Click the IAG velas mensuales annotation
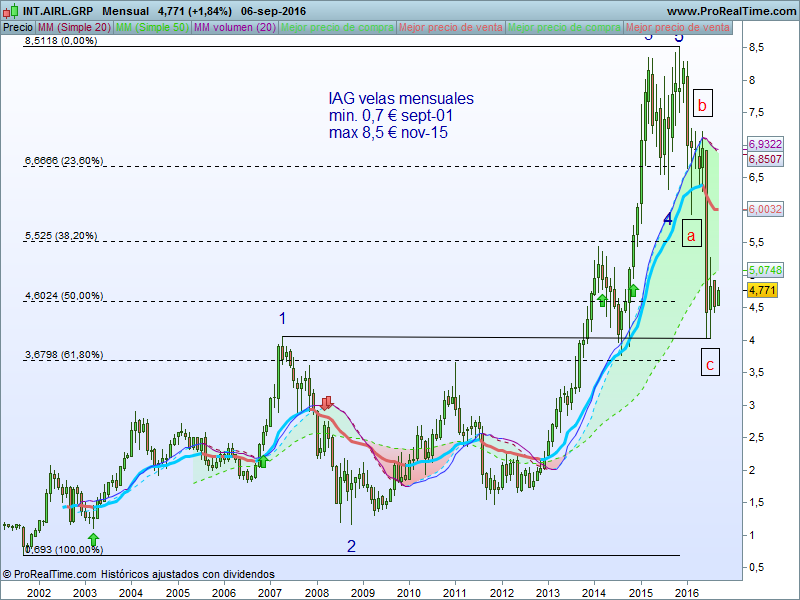 tap(401, 98)
